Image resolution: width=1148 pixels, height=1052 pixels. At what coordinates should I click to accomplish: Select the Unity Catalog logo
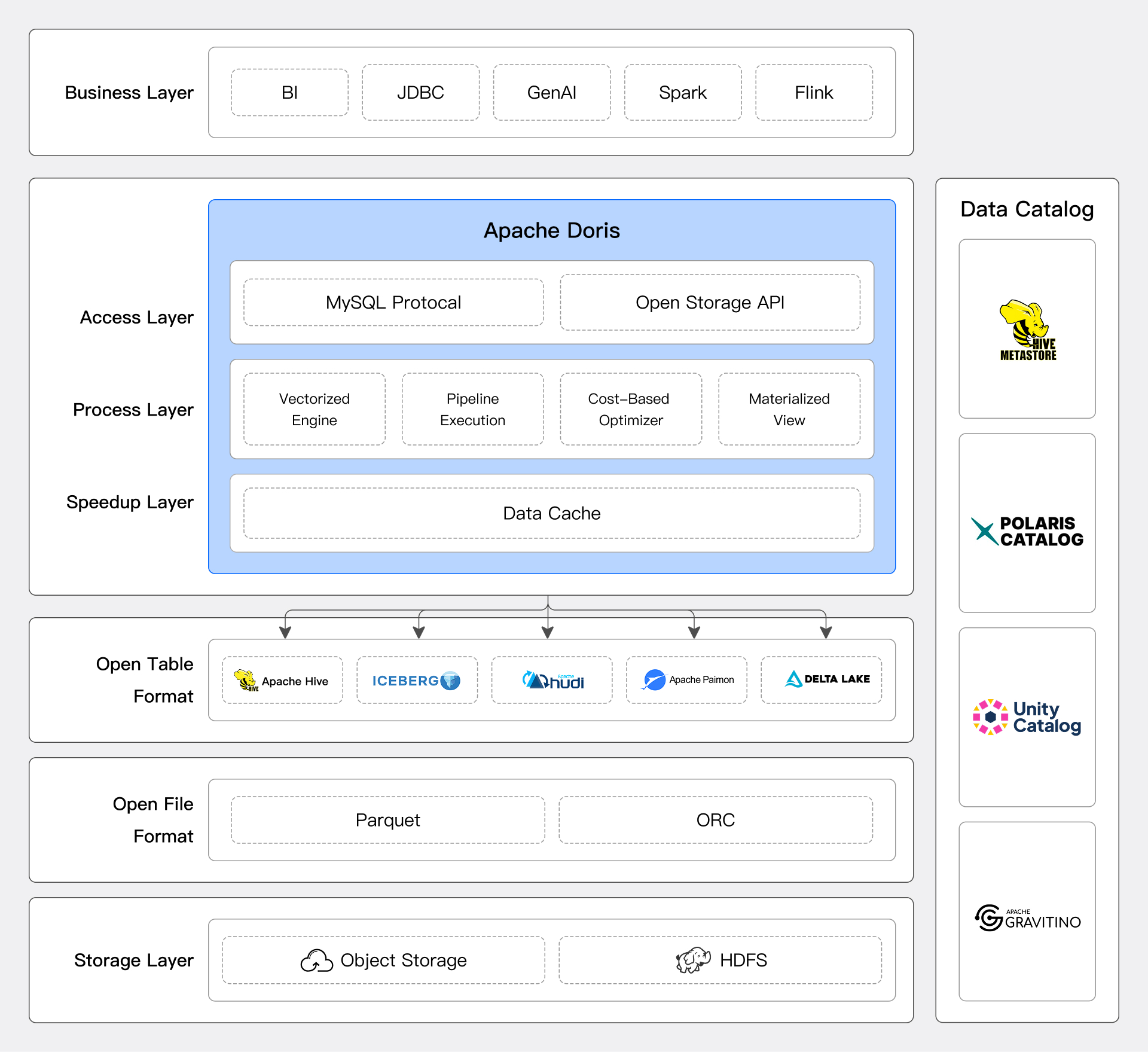click(1027, 717)
